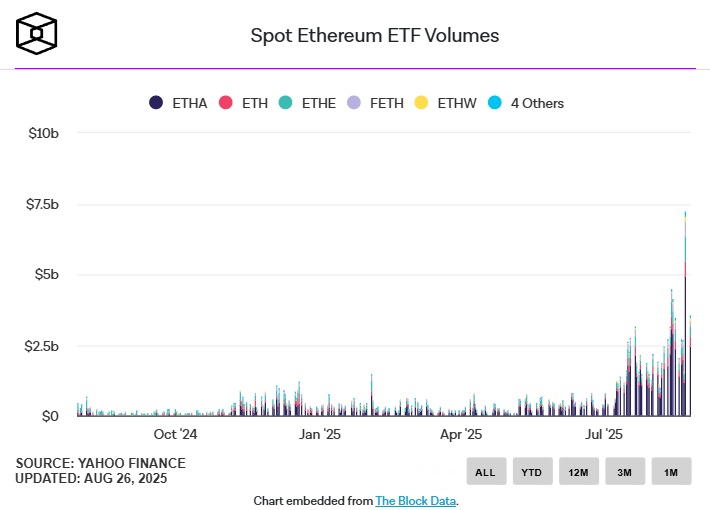Choose the 1M time range

(670, 471)
